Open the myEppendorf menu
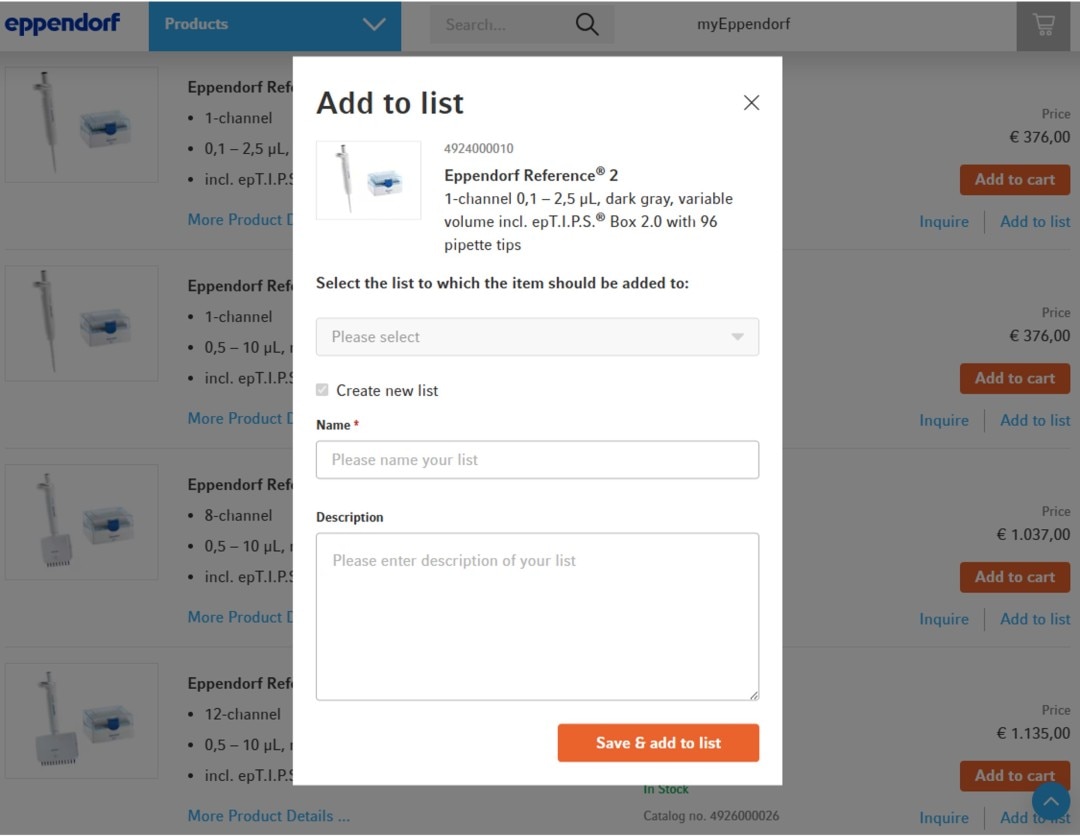Image resolution: width=1080 pixels, height=836 pixels. click(x=743, y=24)
